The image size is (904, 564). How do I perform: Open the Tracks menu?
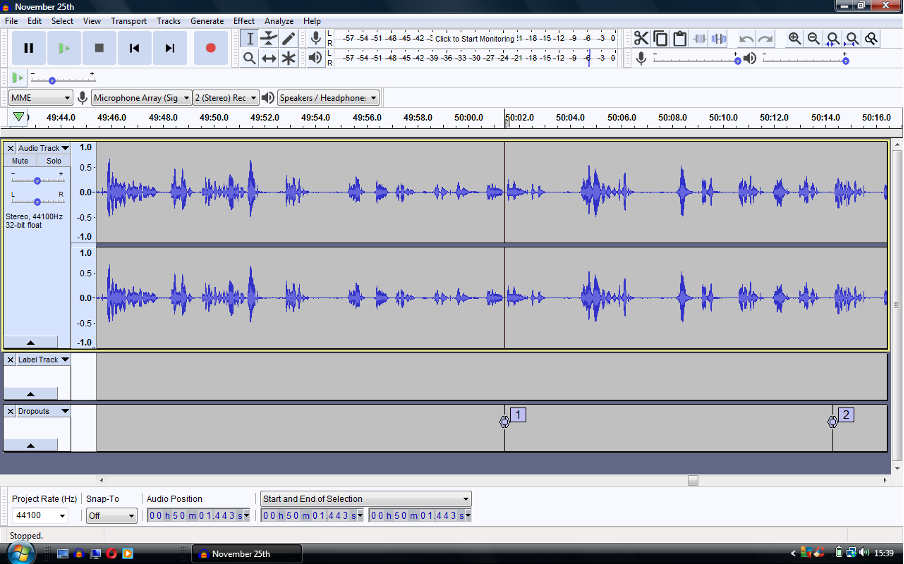pyautogui.click(x=168, y=21)
